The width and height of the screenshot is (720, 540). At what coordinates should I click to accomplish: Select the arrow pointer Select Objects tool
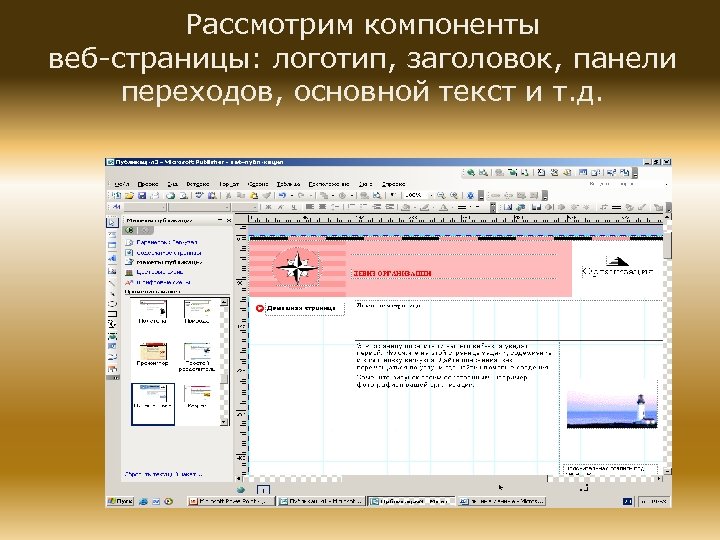[112, 222]
